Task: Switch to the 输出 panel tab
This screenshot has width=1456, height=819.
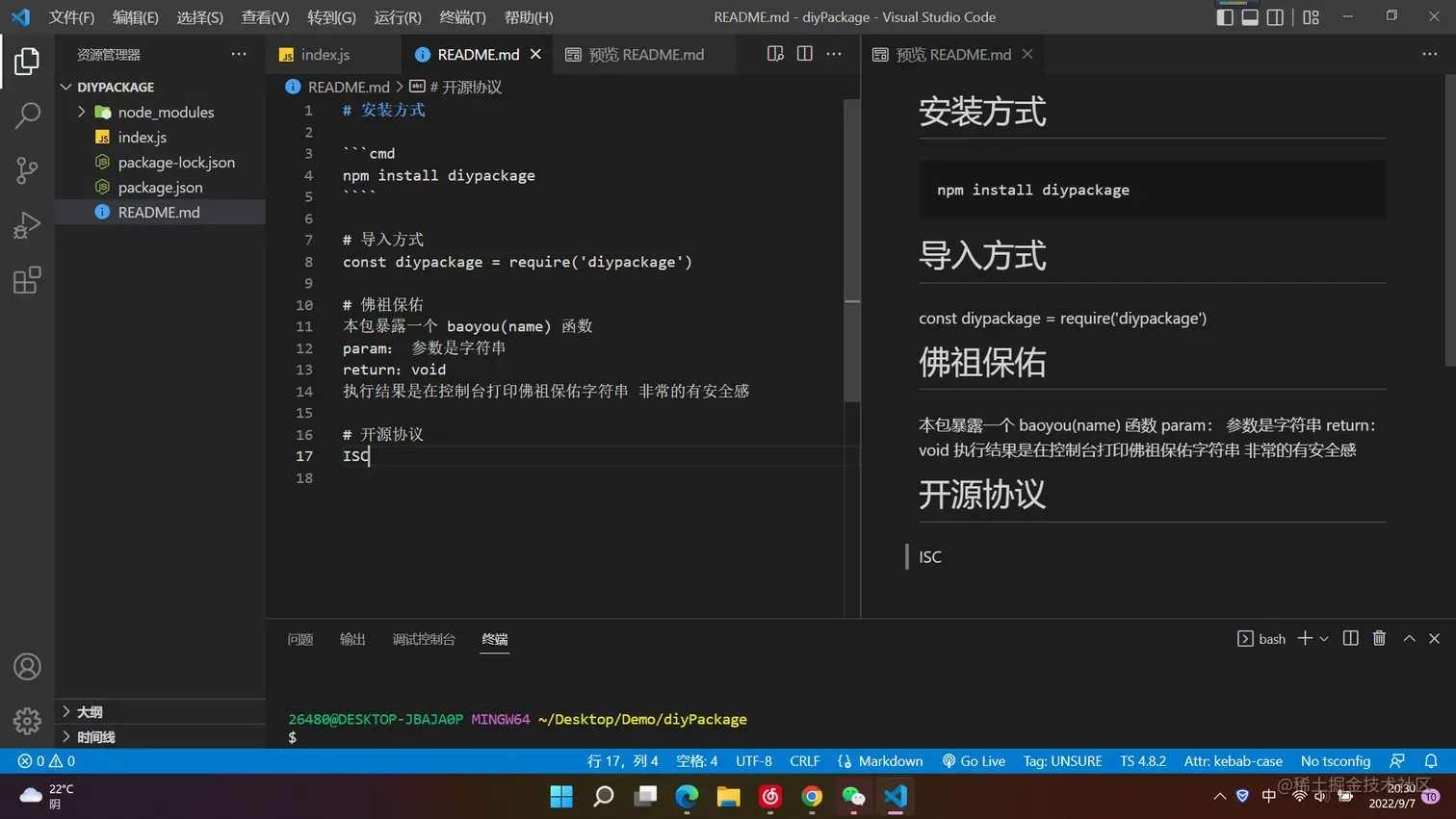Action: pos(352,639)
